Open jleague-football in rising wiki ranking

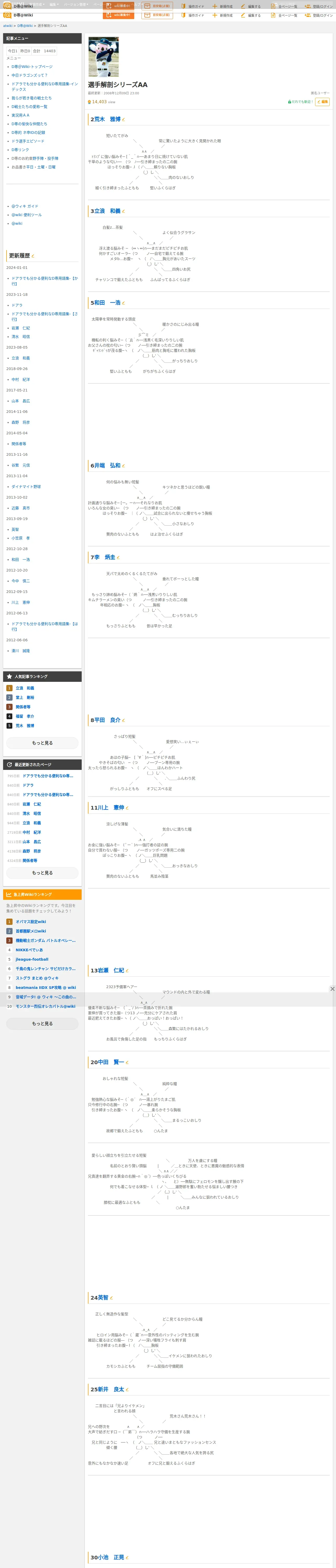point(32,959)
